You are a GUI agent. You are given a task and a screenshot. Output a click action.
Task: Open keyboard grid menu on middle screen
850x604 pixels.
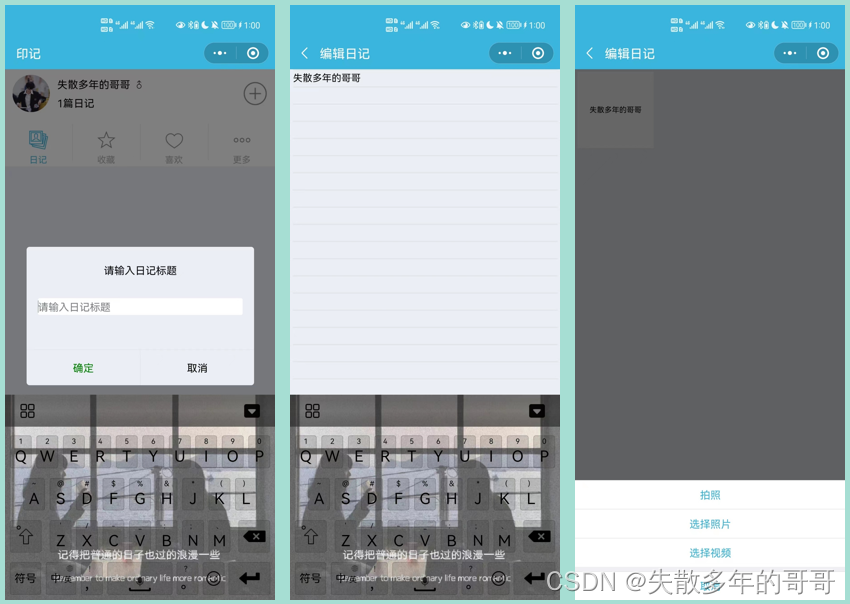(312, 411)
